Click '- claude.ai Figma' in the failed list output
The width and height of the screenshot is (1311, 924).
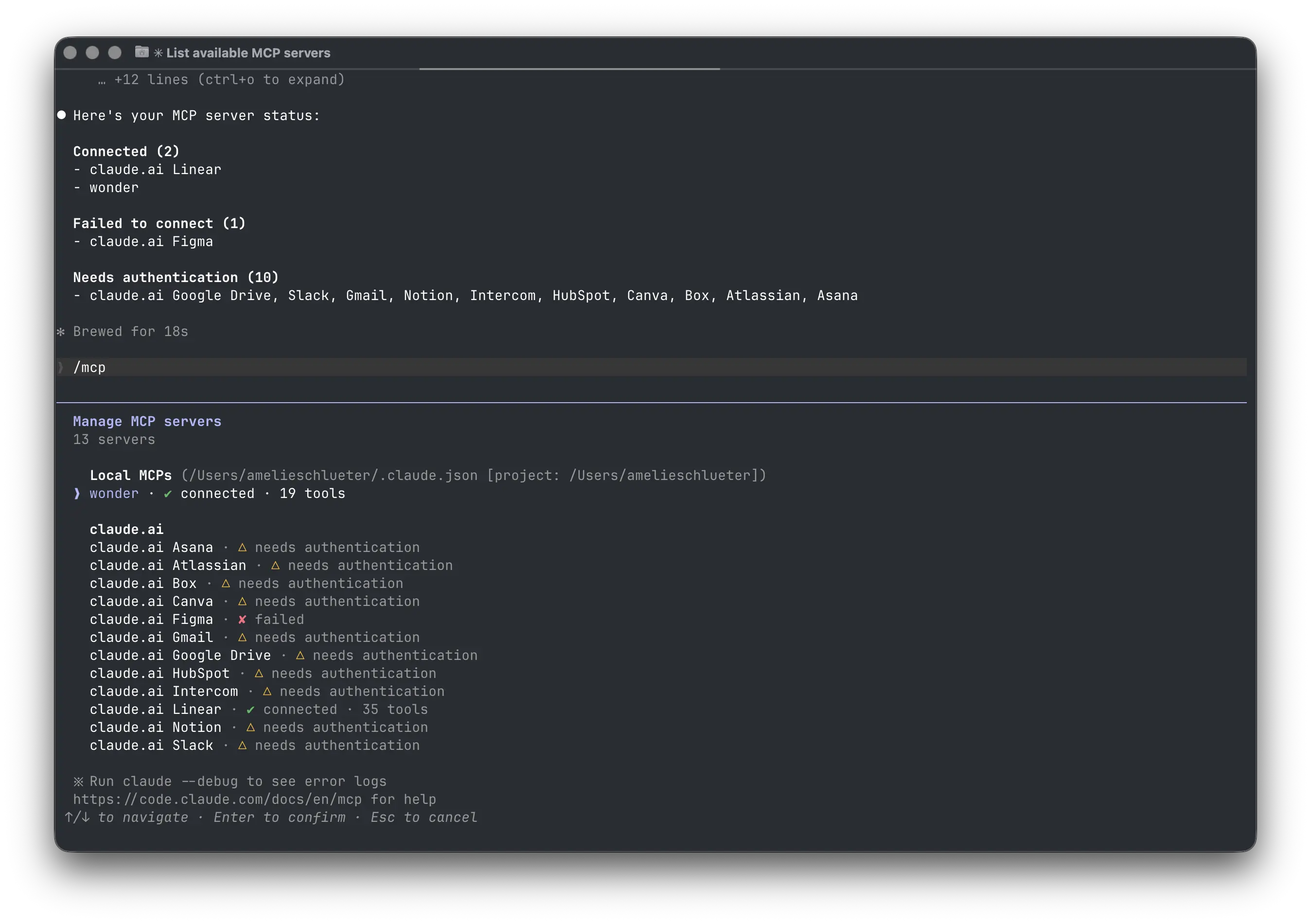[x=143, y=242]
